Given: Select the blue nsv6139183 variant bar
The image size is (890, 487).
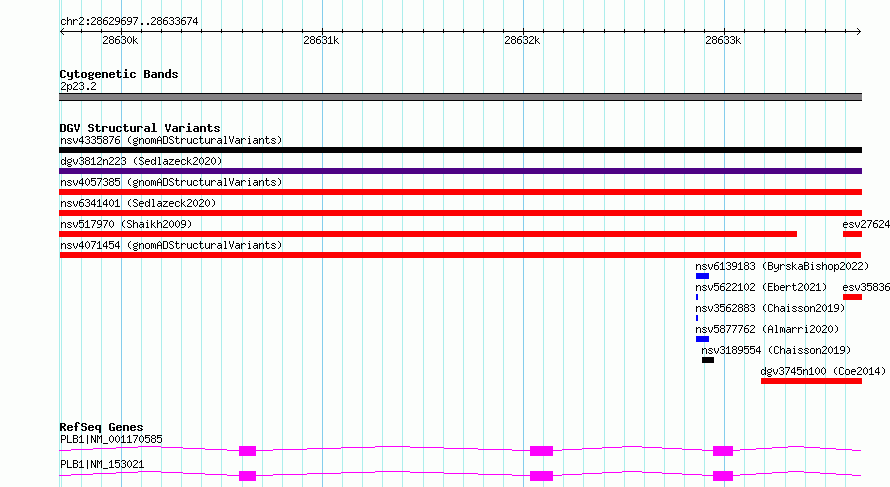Looking at the screenshot, I should [703, 276].
